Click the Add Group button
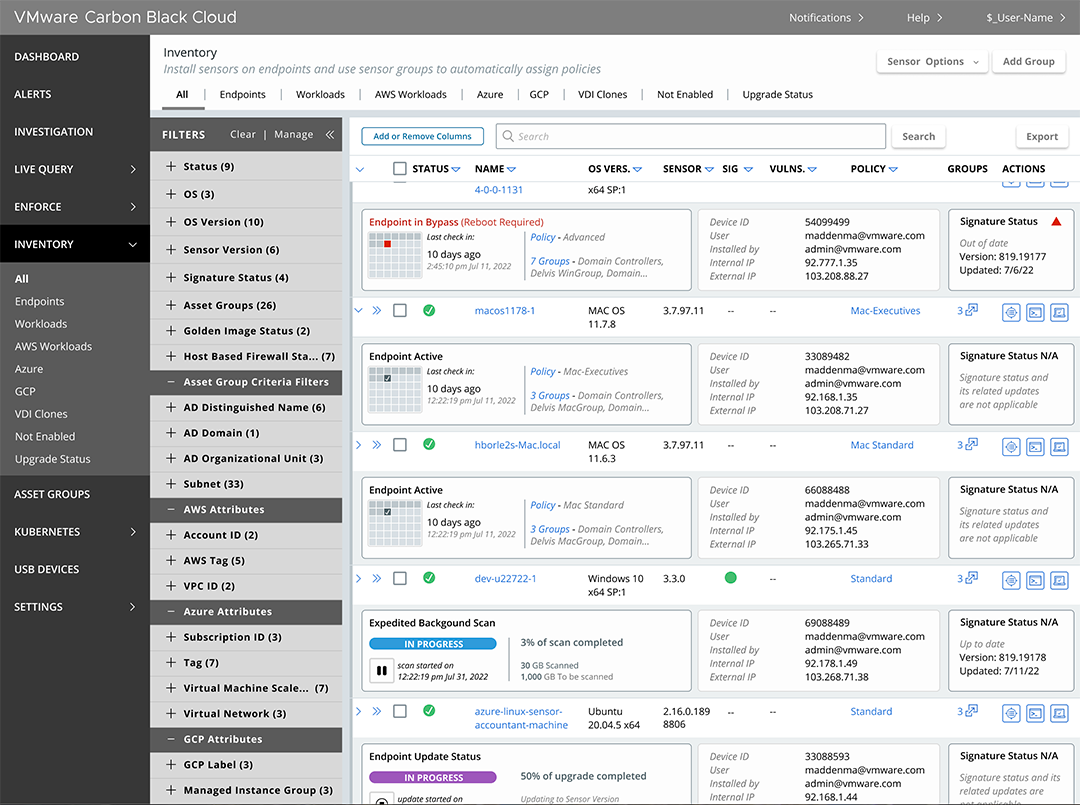 1028,61
